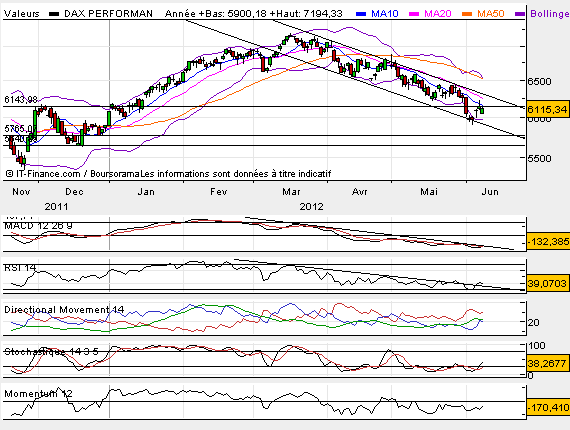
Task: Click the 'Avr' month axis label
Action: (360, 192)
